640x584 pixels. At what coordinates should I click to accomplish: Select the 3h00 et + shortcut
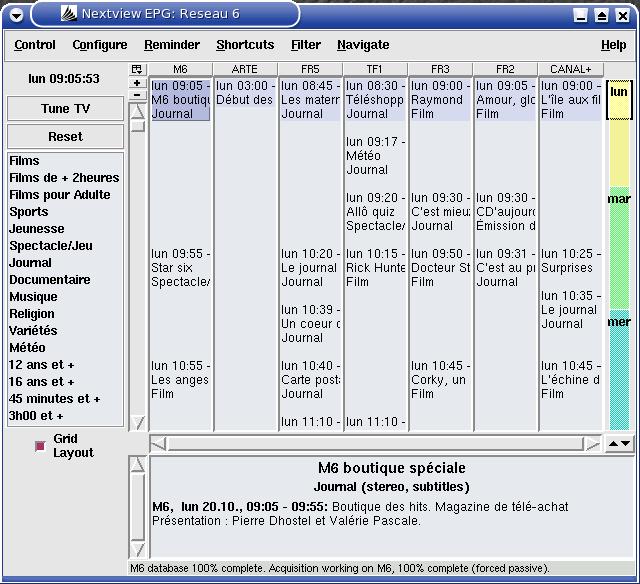(x=65, y=416)
